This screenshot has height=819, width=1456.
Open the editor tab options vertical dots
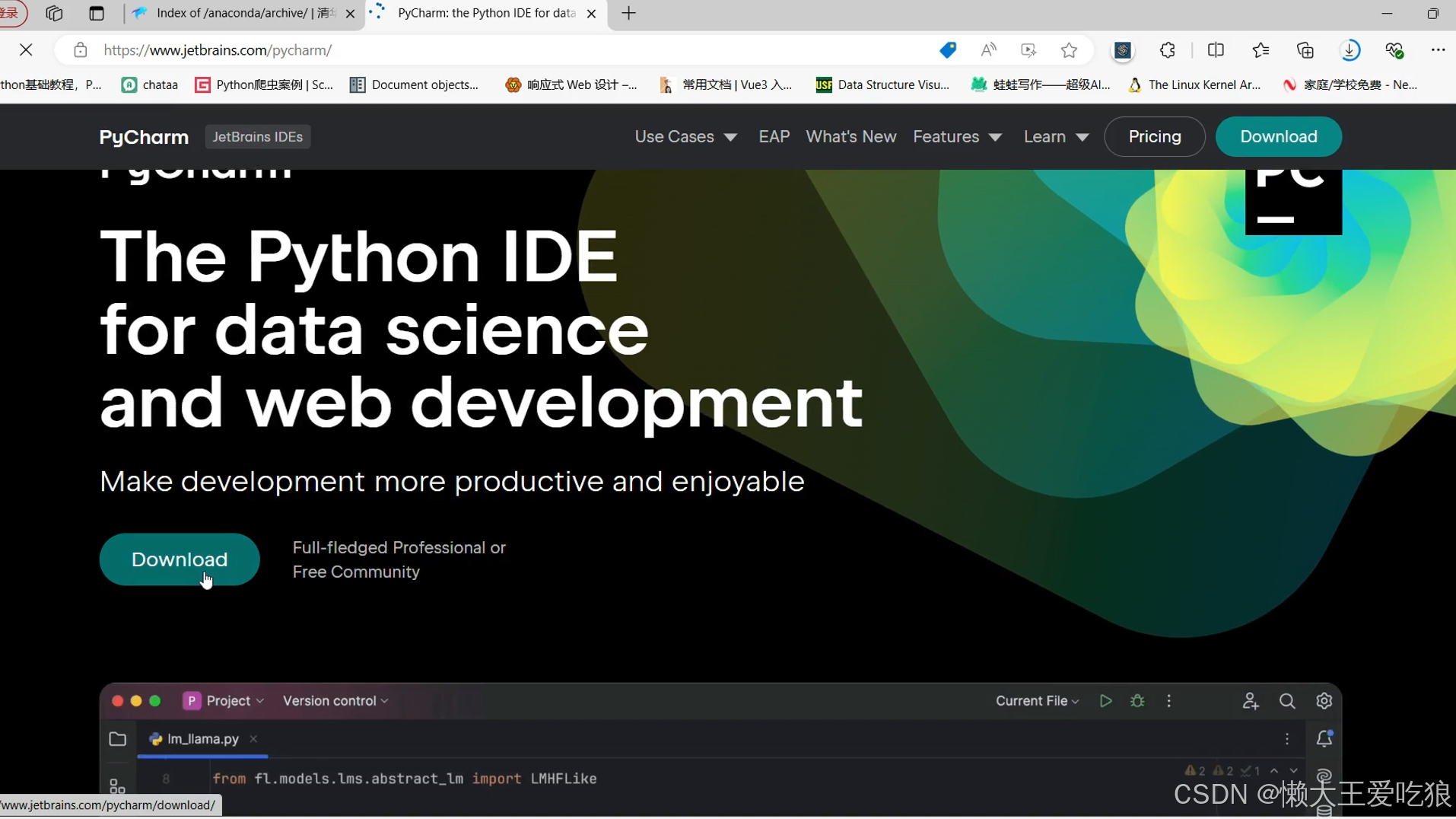click(1287, 739)
